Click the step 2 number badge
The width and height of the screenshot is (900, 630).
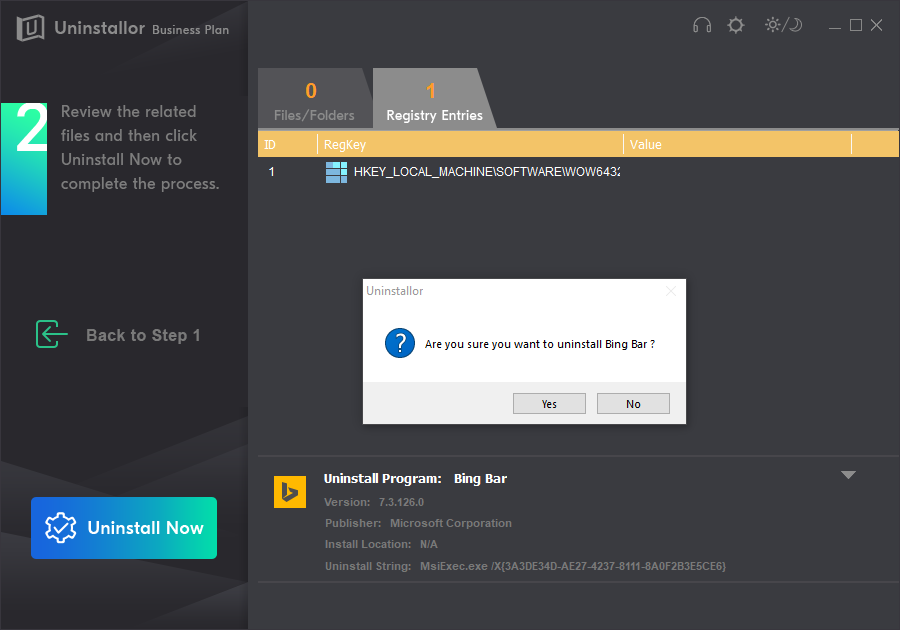coord(24,159)
